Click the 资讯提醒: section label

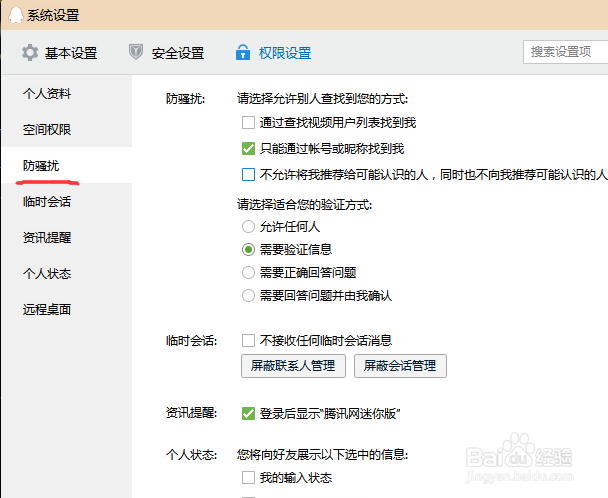point(192,413)
